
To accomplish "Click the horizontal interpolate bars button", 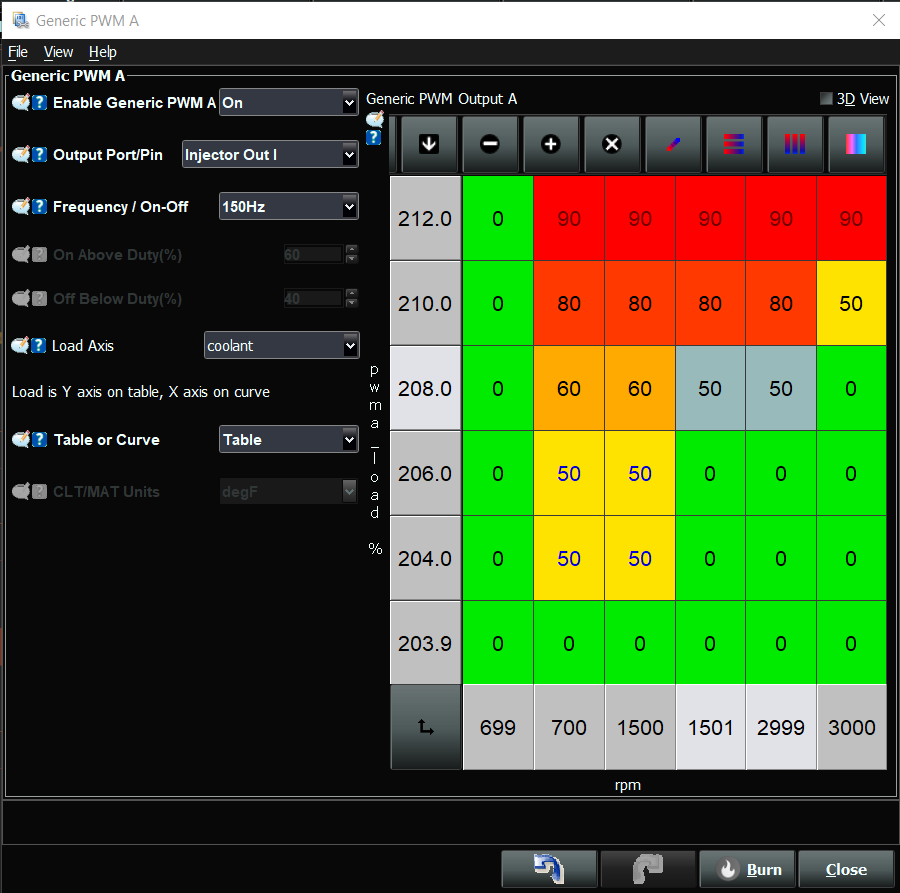I will (x=734, y=144).
